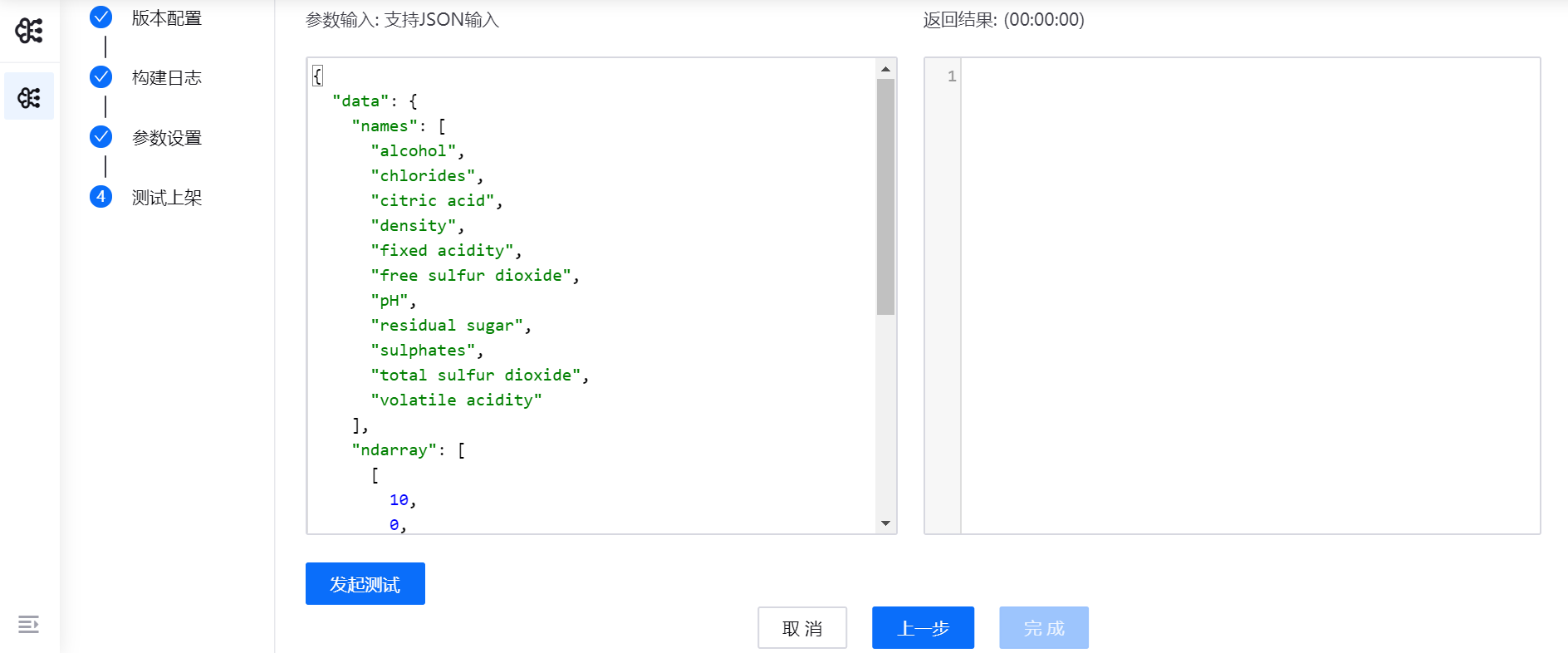Click the JSON editor scroll up arrow
Image resolution: width=1568 pixels, height=653 pixels.
[x=885, y=69]
